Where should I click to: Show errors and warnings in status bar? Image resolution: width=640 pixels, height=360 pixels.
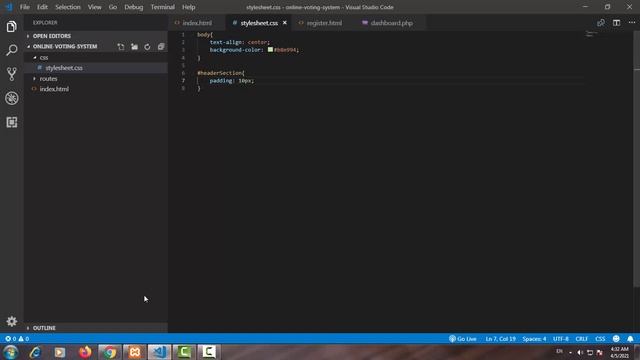(17, 339)
